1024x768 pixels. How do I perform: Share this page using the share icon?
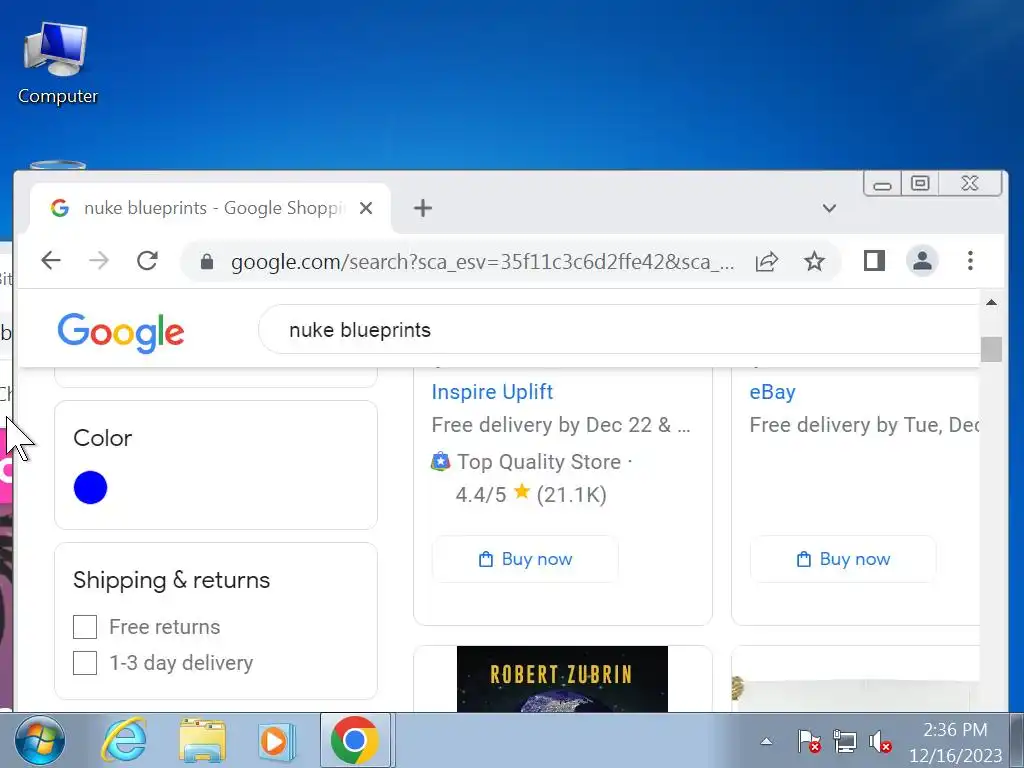point(767,261)
